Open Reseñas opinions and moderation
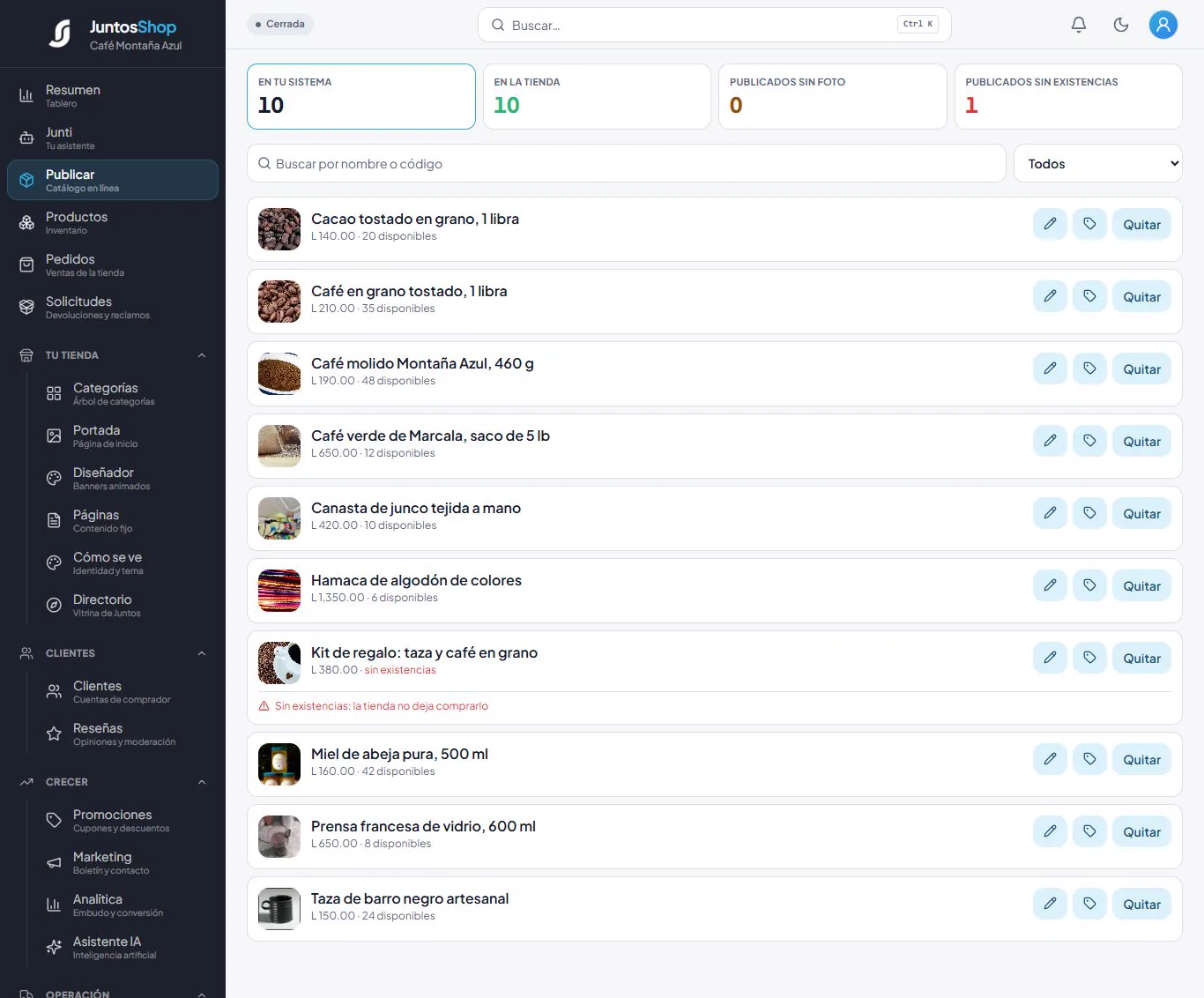1204x998 pixels. tap(127, 734)
